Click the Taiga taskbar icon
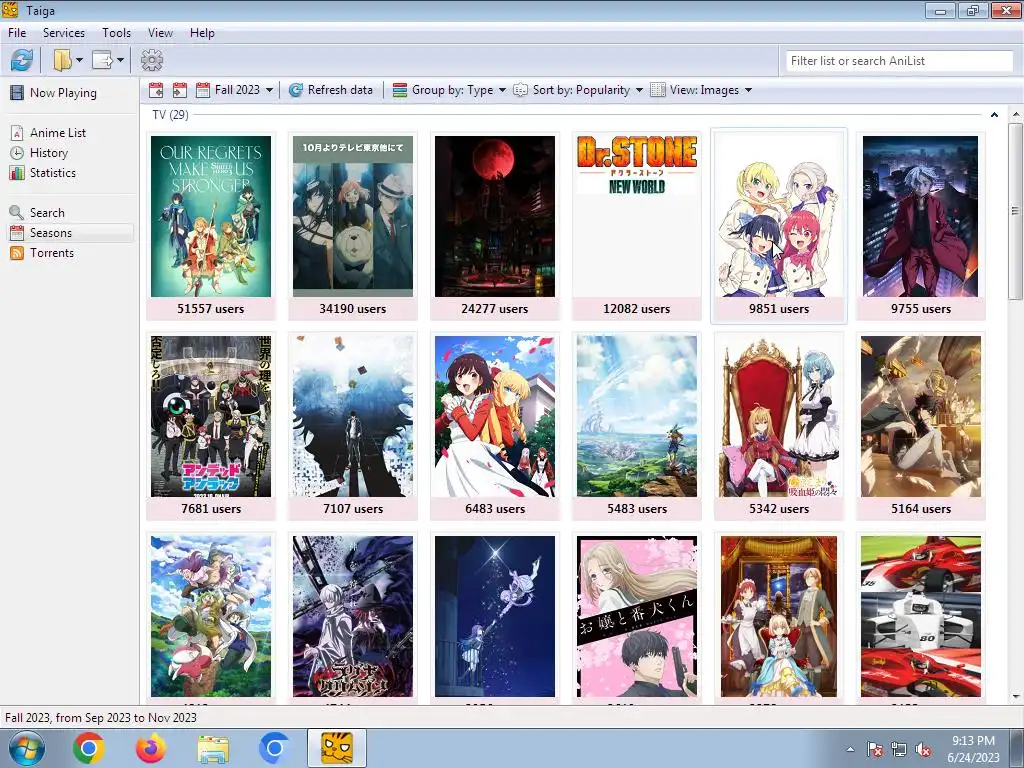 point(337,748)
